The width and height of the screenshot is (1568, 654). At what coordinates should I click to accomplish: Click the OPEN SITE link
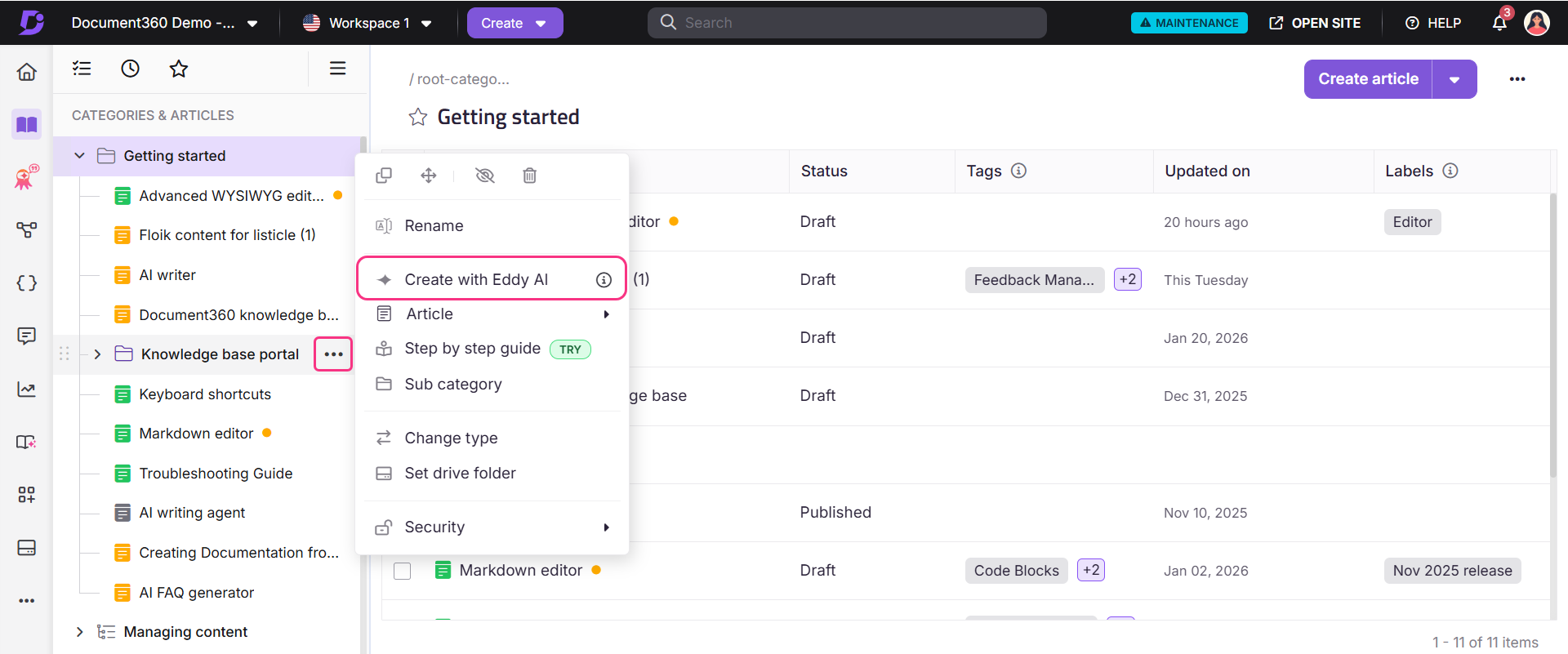pyautogui.click(x=1315, y=23)
